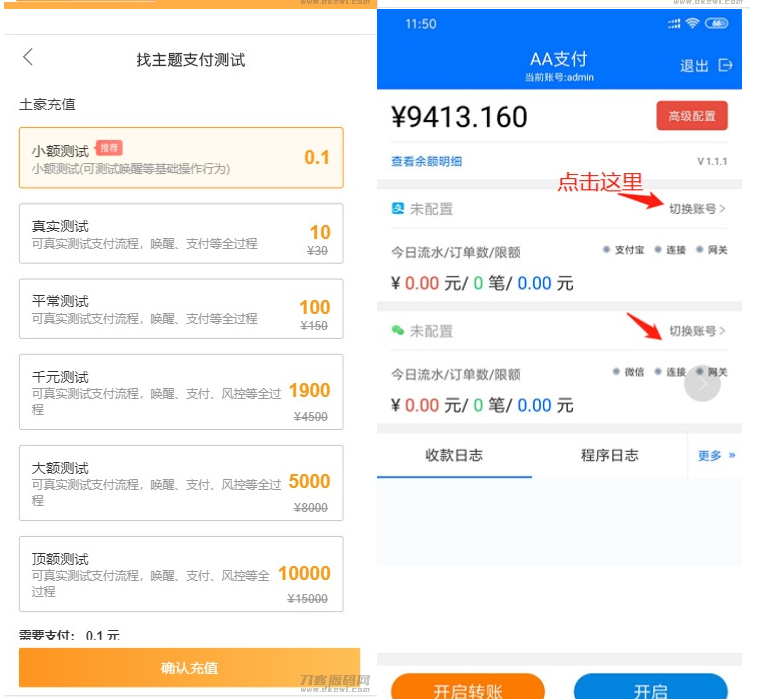Tap the WiFi status icon
765x699 pixels.
(x=691, y=23)
